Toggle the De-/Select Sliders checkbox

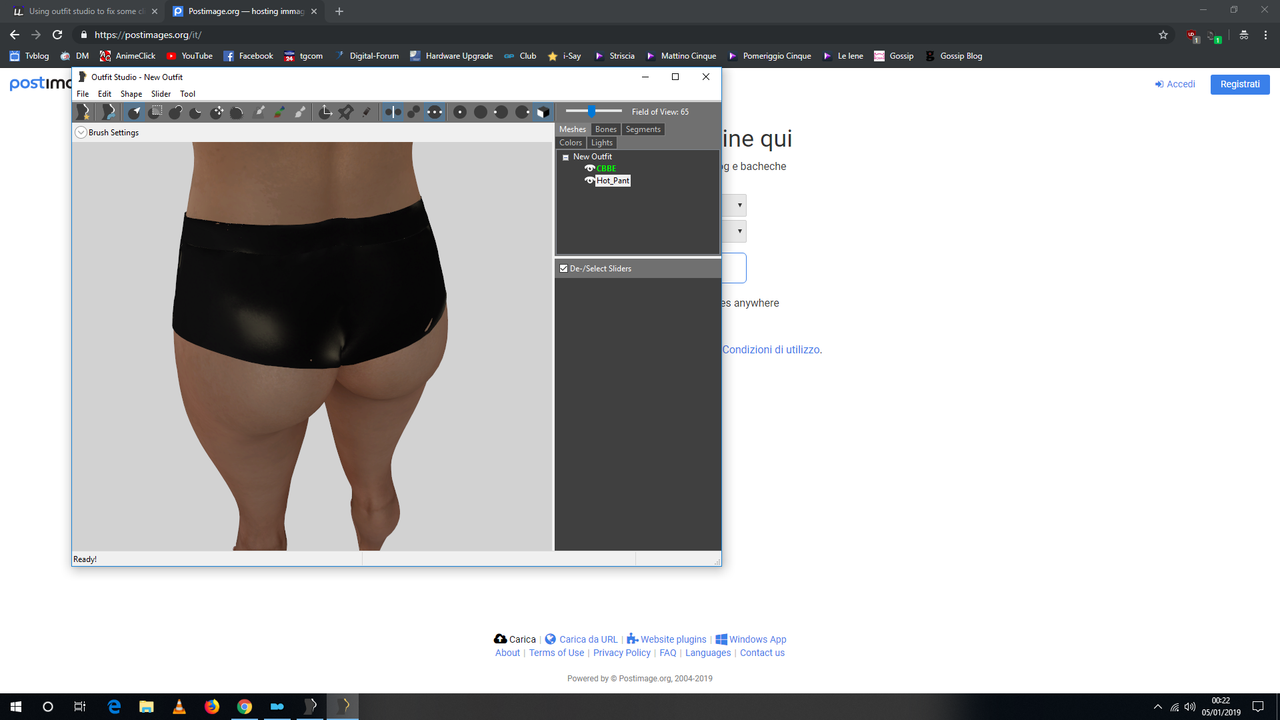(x=564, y=268)
